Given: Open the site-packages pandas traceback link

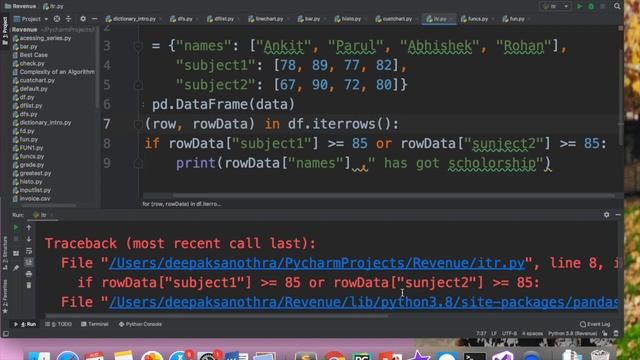Looking at the screenshot, I should click(363, 302).
